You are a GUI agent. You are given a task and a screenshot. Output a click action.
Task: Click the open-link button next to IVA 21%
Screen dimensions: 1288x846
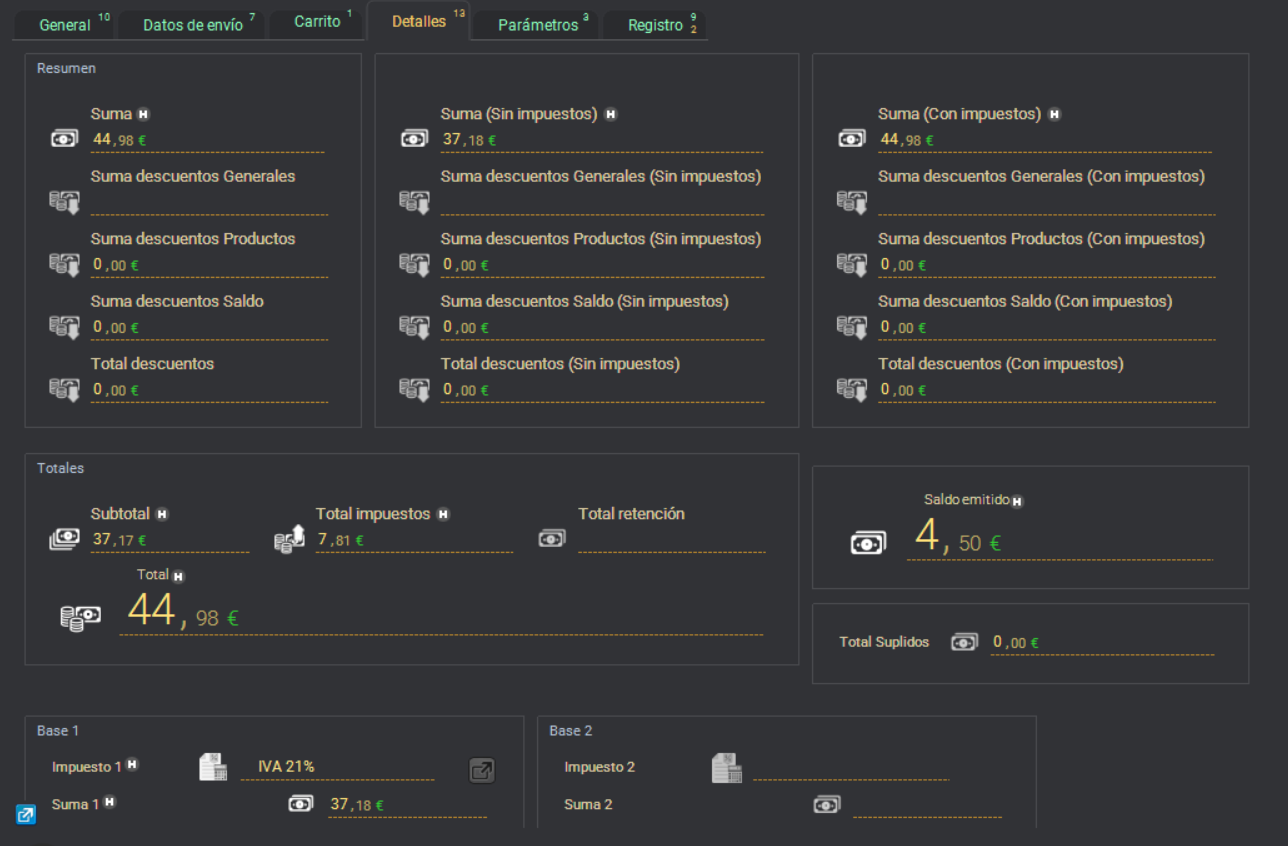pos(482,770)
